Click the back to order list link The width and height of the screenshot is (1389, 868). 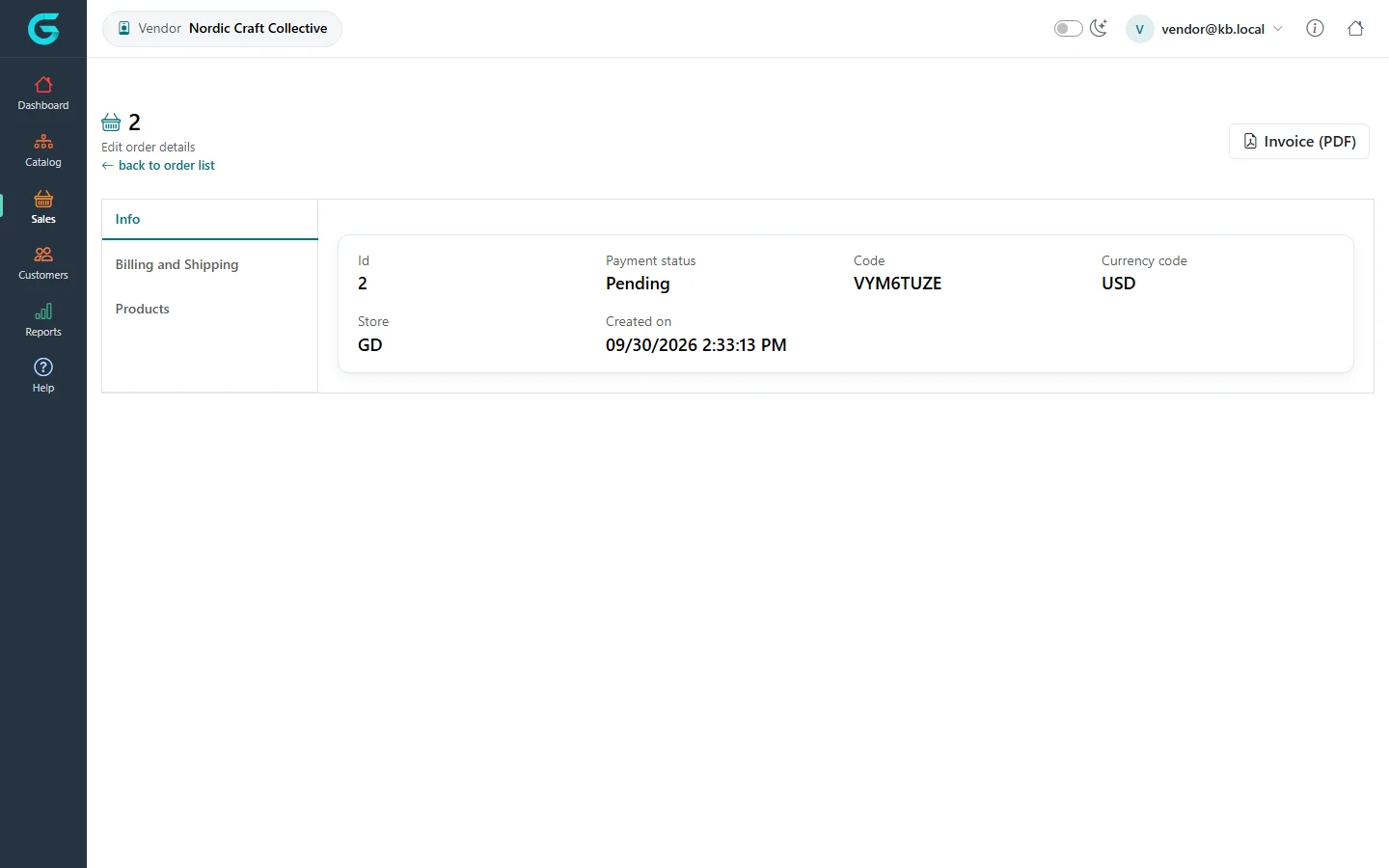tap(158, 165)
